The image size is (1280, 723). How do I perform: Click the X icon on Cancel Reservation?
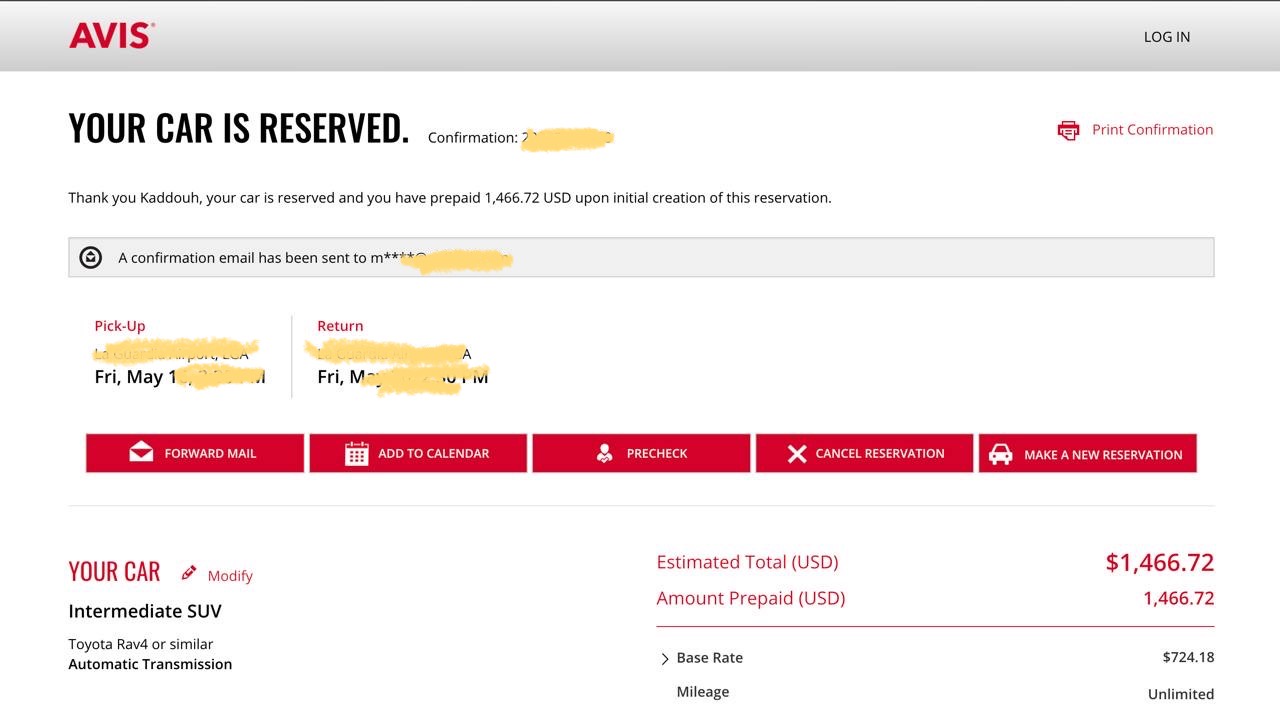click(x=796, y=454)
